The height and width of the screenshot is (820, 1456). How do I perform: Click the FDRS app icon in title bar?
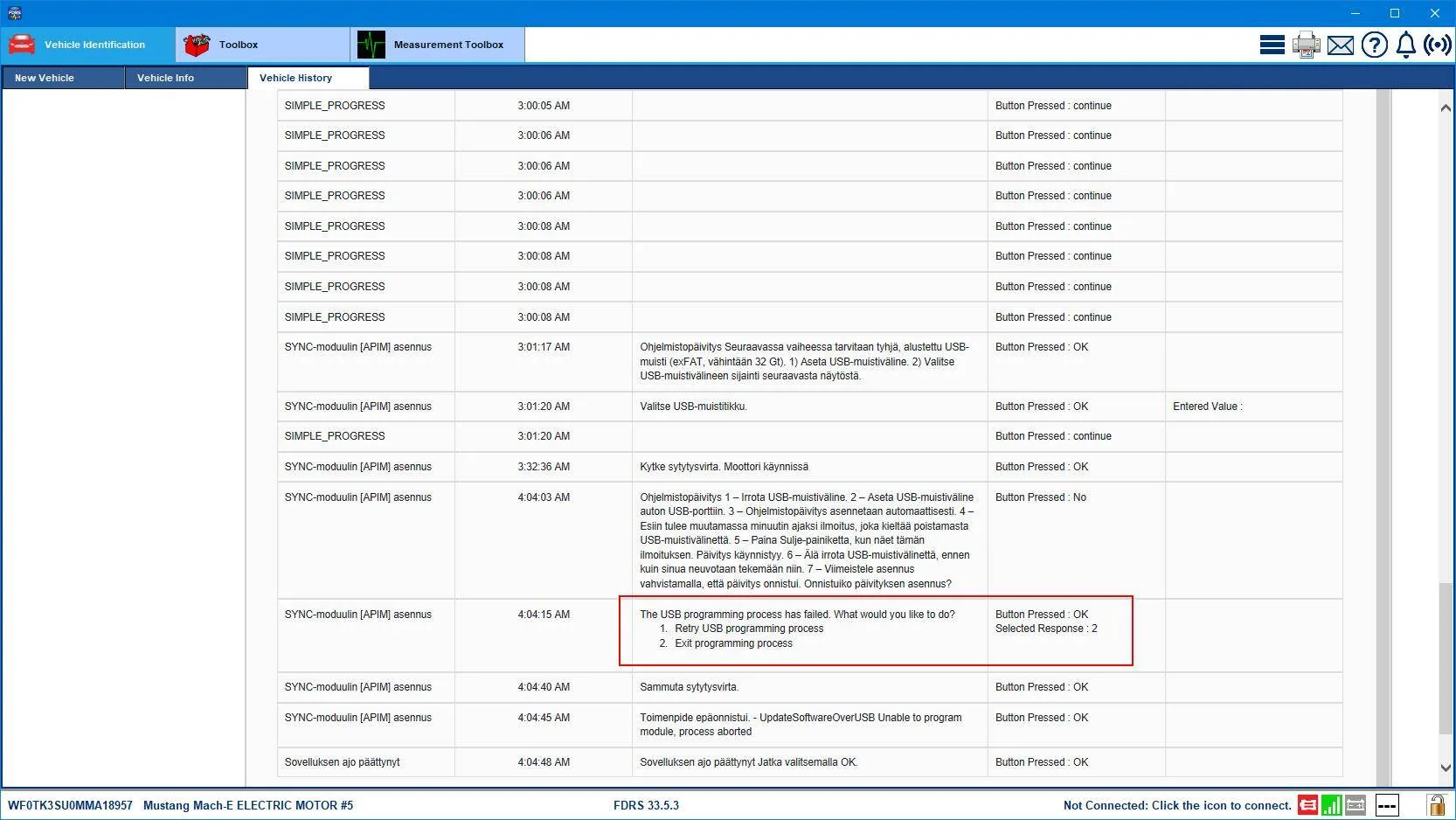pos(14,13)
